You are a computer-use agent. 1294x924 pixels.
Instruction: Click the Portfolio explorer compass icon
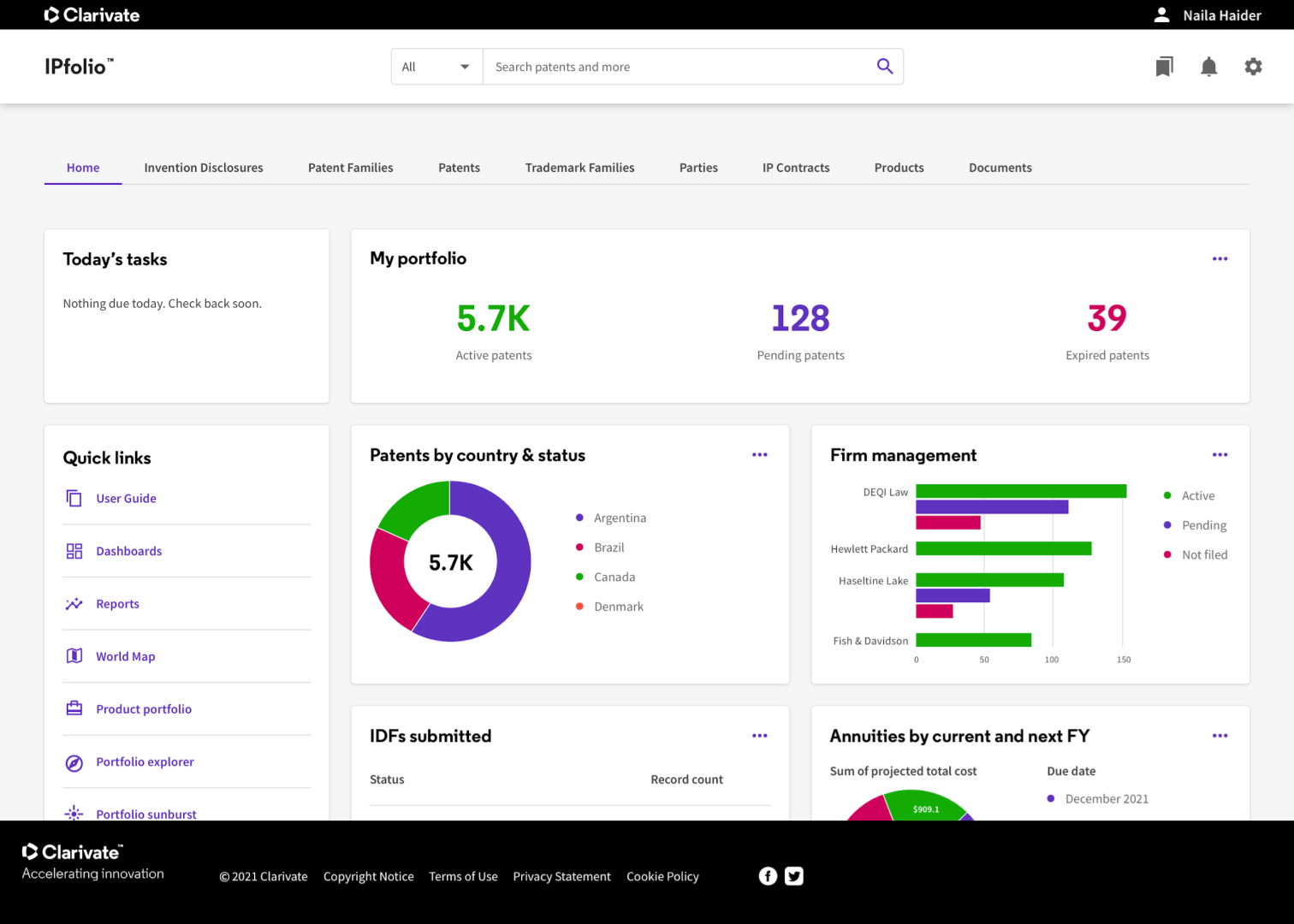pos(74,762)
